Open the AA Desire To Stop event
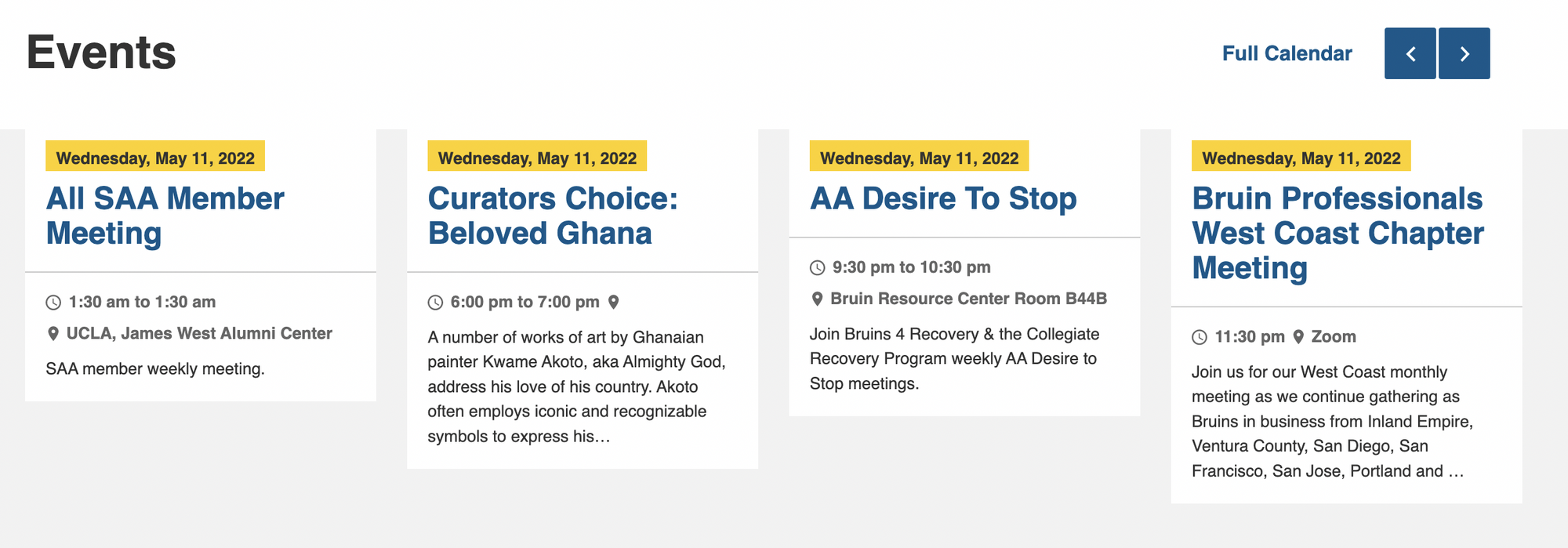 coord(943,198)
